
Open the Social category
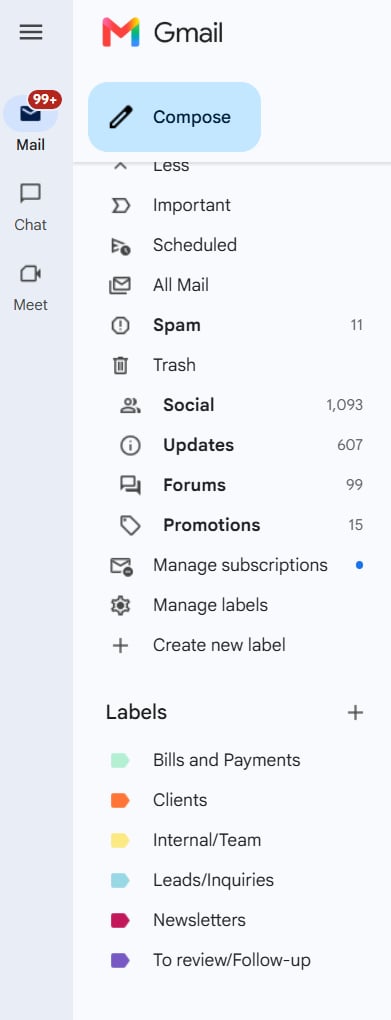234,405
